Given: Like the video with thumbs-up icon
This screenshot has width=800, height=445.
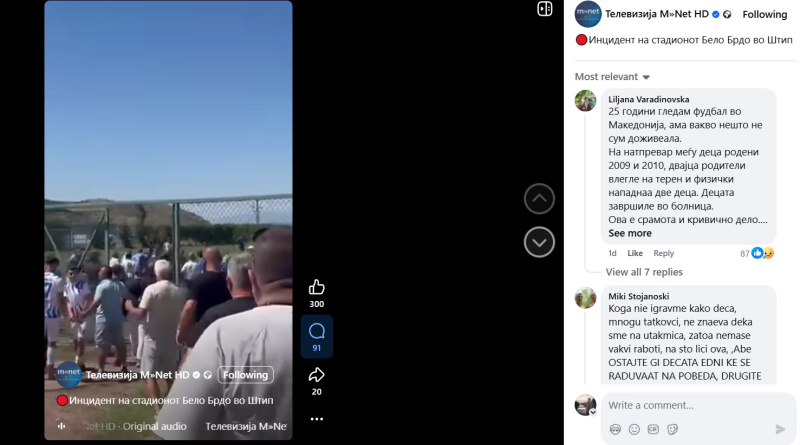Looking at the screenshot, I should click(316, 287).
